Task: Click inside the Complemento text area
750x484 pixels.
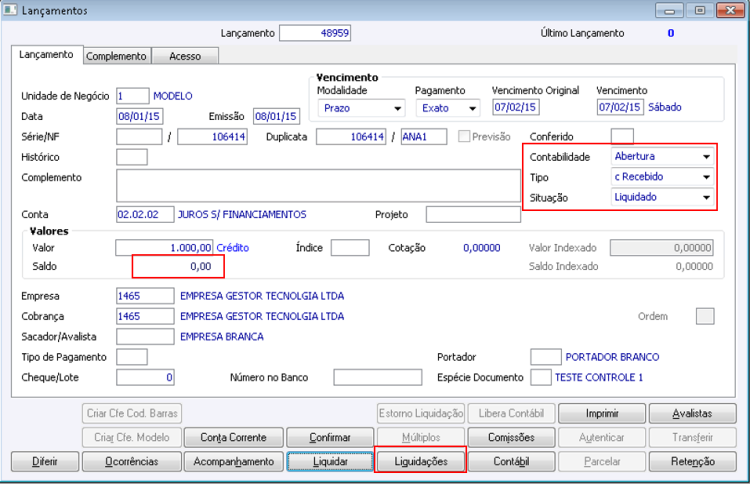Action: coord(318,185)
